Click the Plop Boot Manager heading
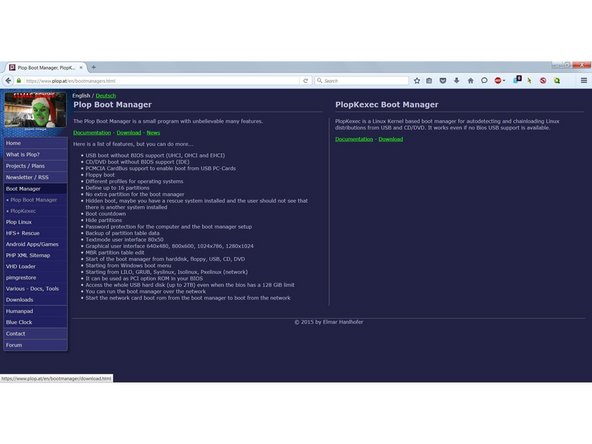The image size is (592, 444). pos(113,105)
